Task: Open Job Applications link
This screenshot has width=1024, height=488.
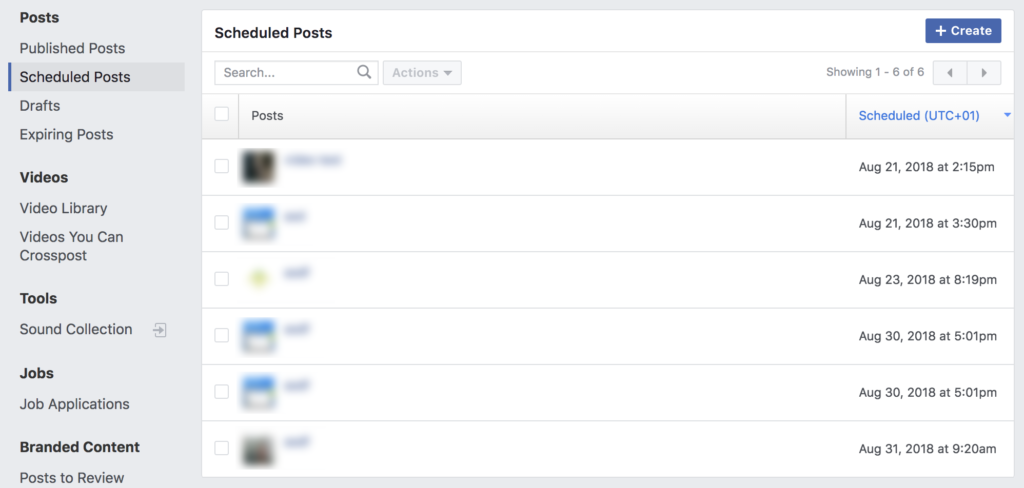Action: pos(74,404)
